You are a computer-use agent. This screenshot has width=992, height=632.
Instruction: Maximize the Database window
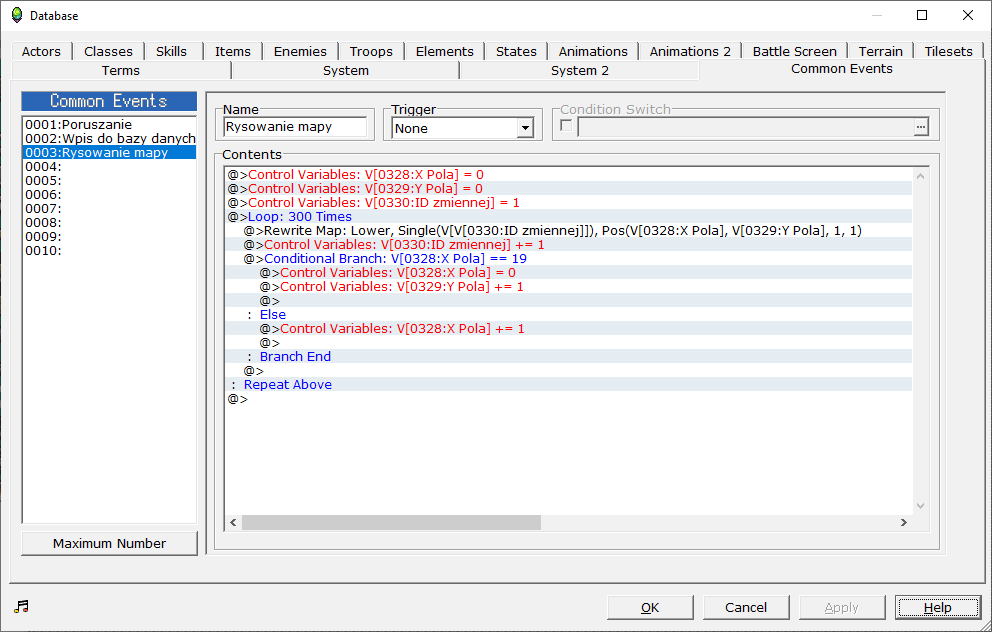(922, 15)
